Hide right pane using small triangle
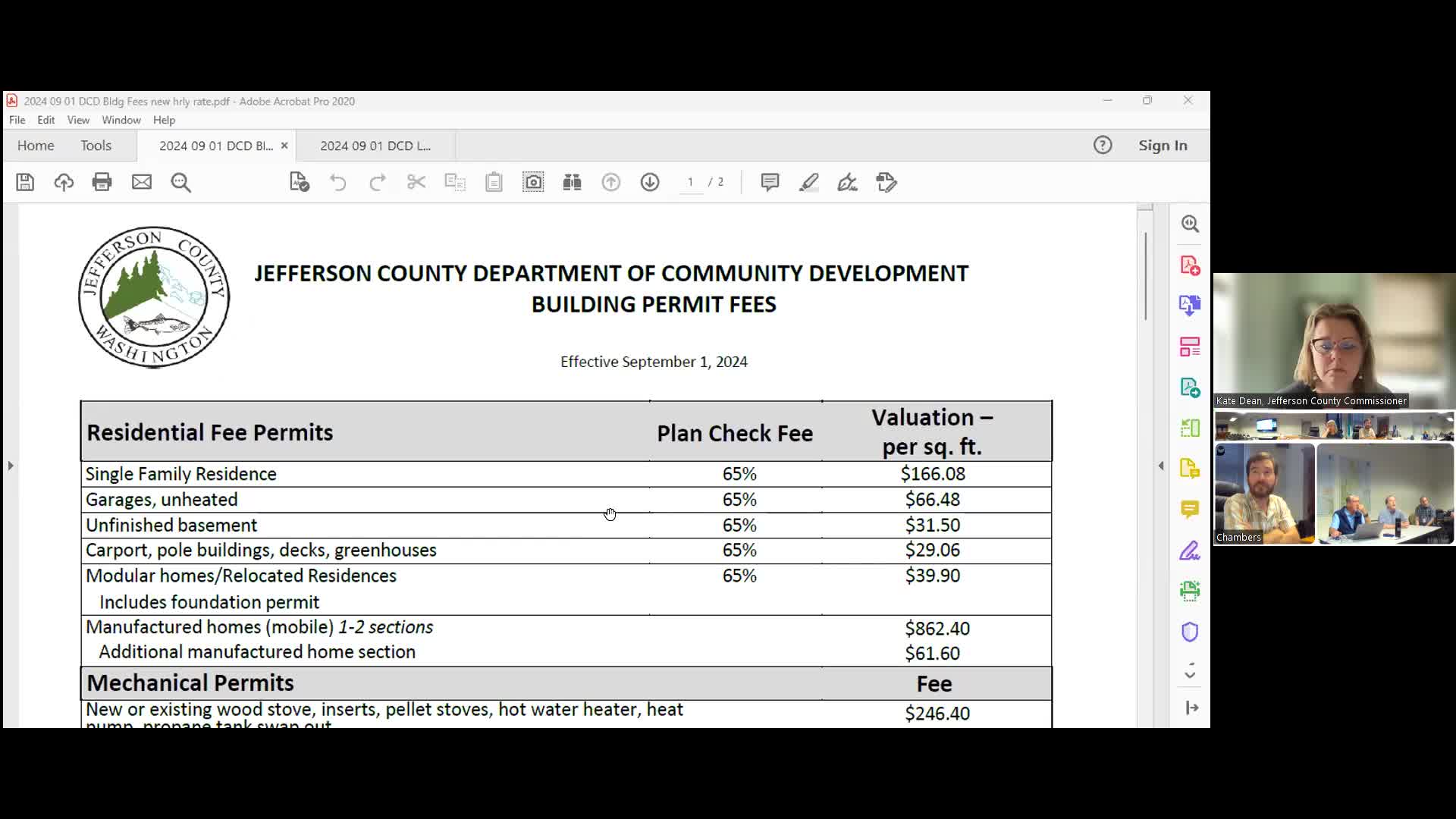Image resolution: width=1456 pixels, height=819 pixels. point(1161,466)
